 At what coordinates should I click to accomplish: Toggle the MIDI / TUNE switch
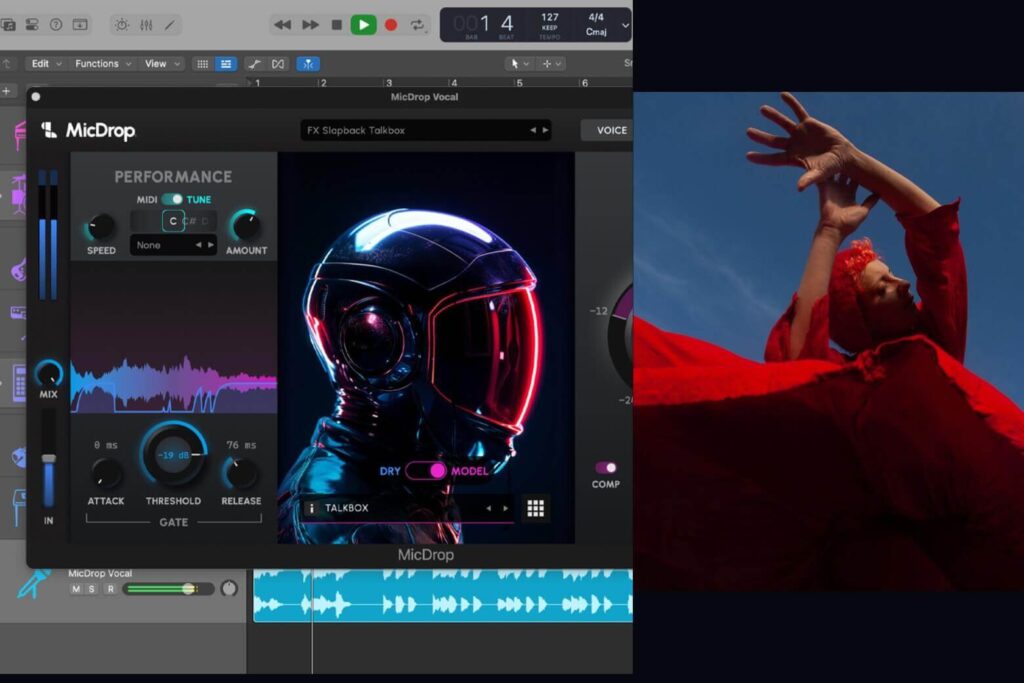(172, 199)
